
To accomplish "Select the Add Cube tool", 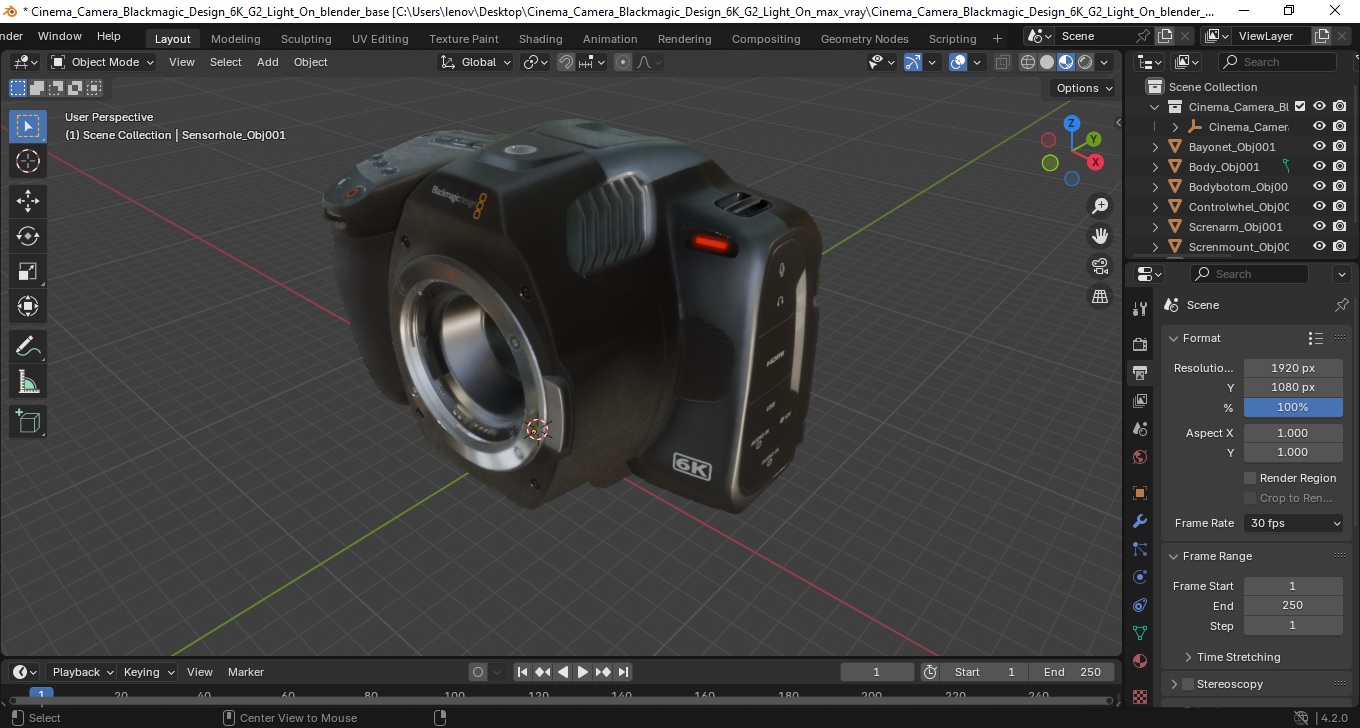I will (x=28, y=422).
